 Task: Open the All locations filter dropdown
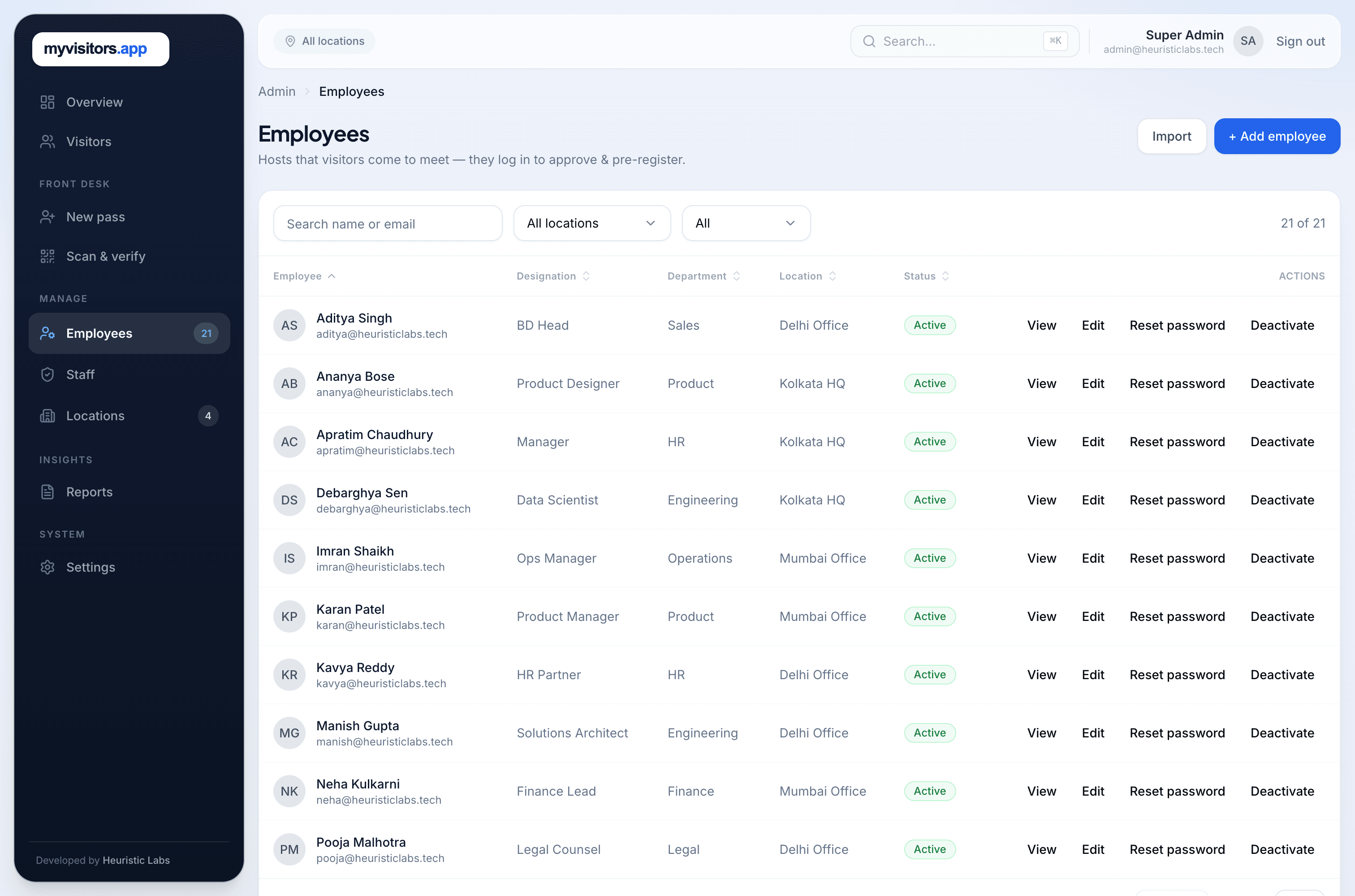click(x=592, y=224)
